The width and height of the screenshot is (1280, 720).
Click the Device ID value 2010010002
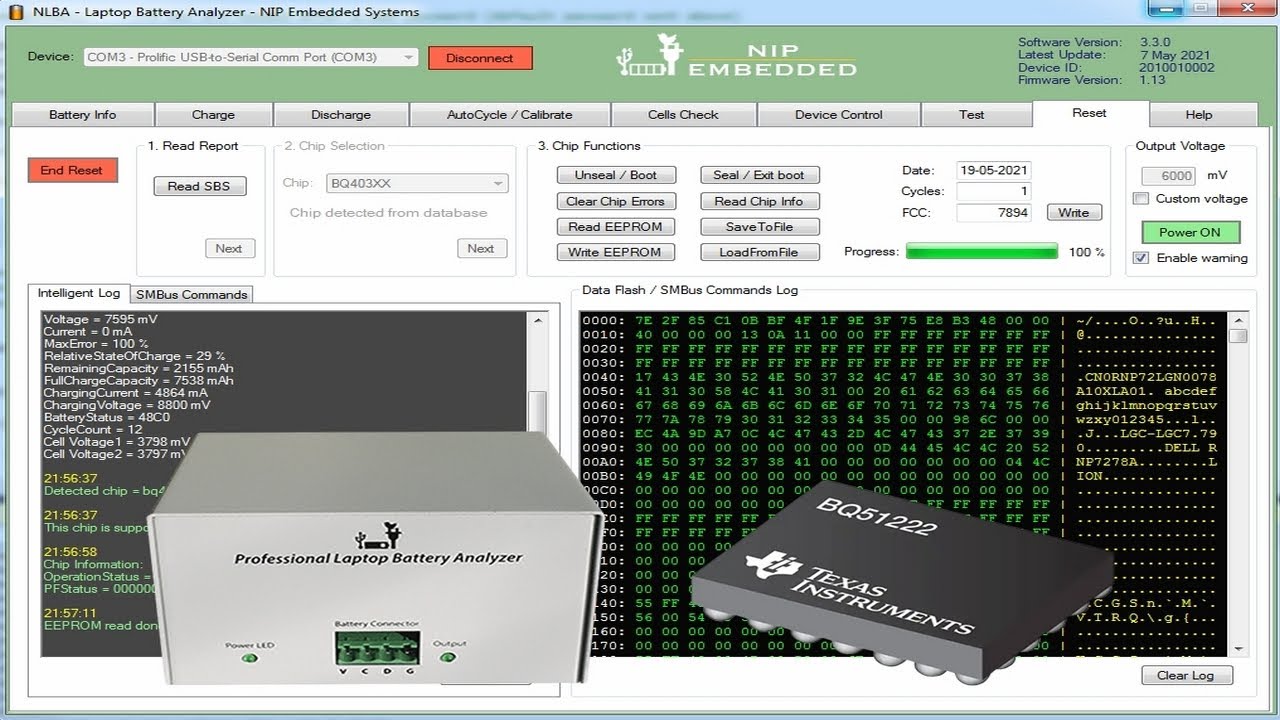click(1177, 68)
